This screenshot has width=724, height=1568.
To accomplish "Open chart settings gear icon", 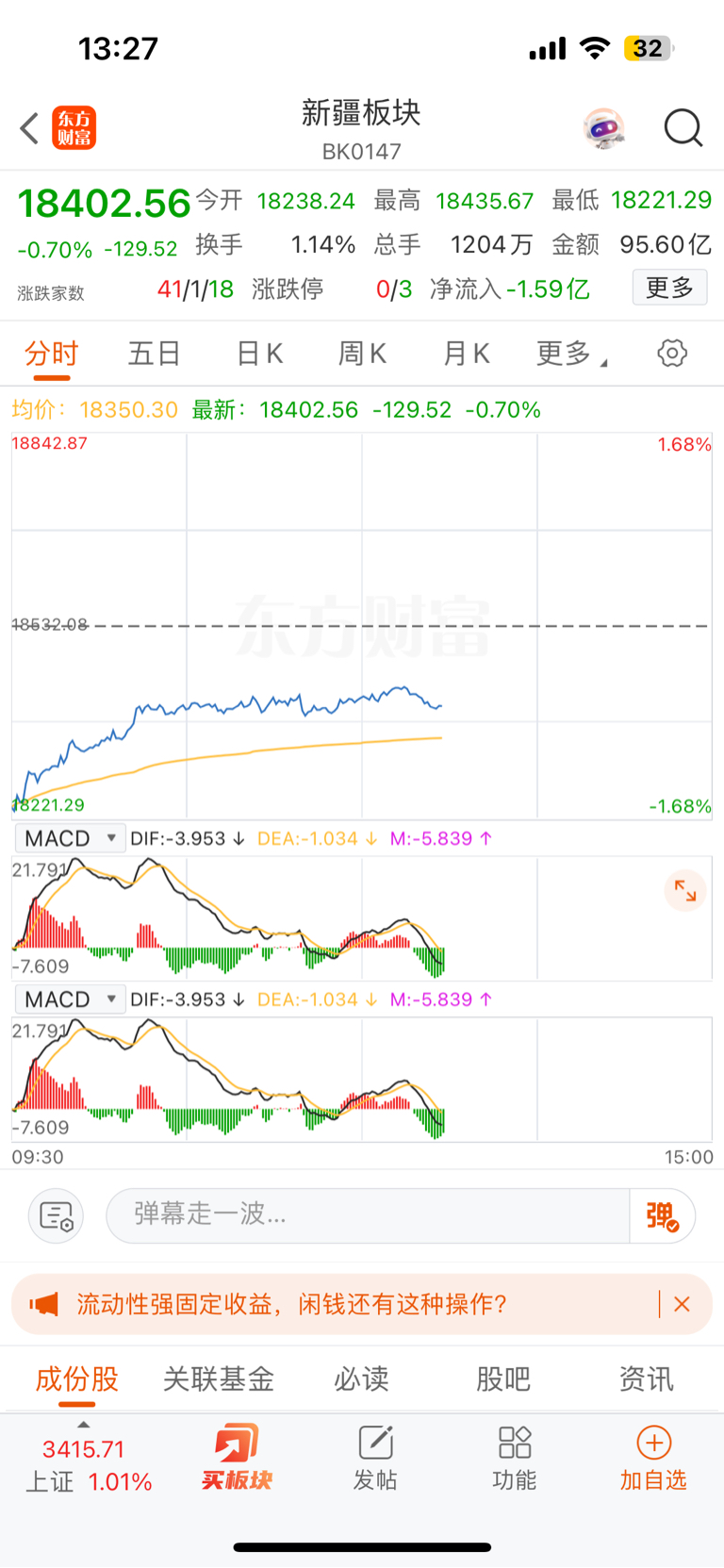I will [x=672, y=354].
